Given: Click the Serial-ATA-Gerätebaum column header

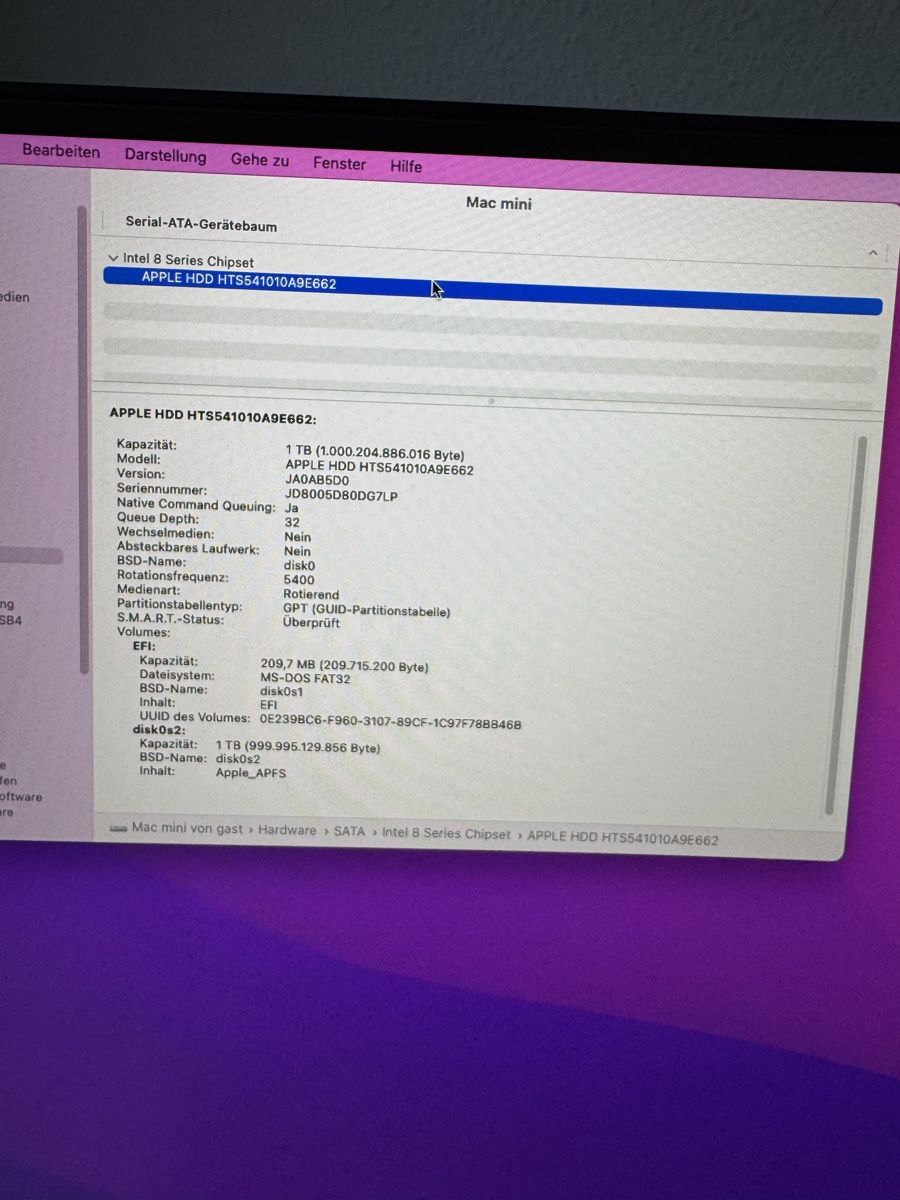Looking at the screenshot, I should pos(201,225).
